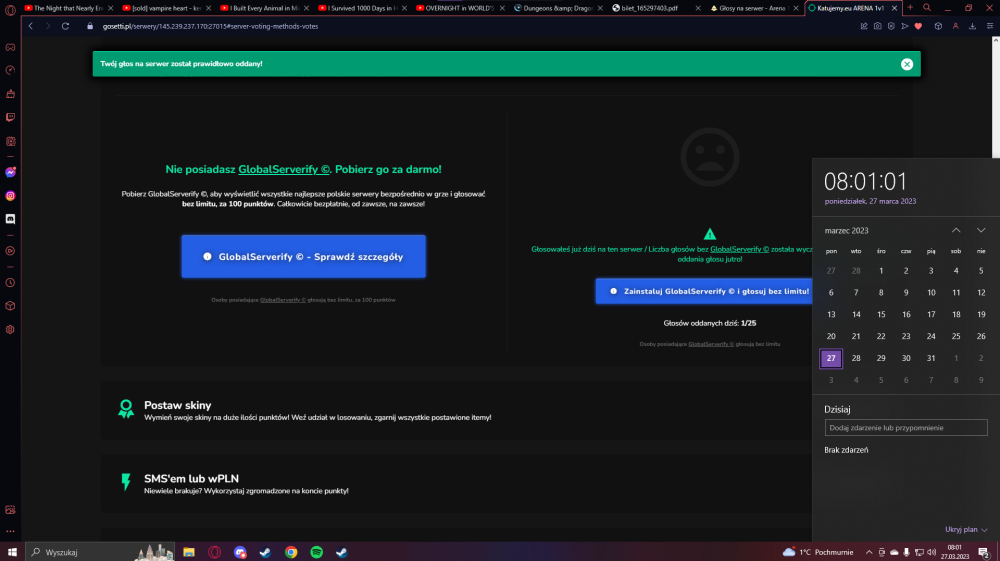Screen dimensions: 1000x561
Task: Switch to bilet_165297403.pdf tab
Action: pyautogui.click(x=655, y=8)
